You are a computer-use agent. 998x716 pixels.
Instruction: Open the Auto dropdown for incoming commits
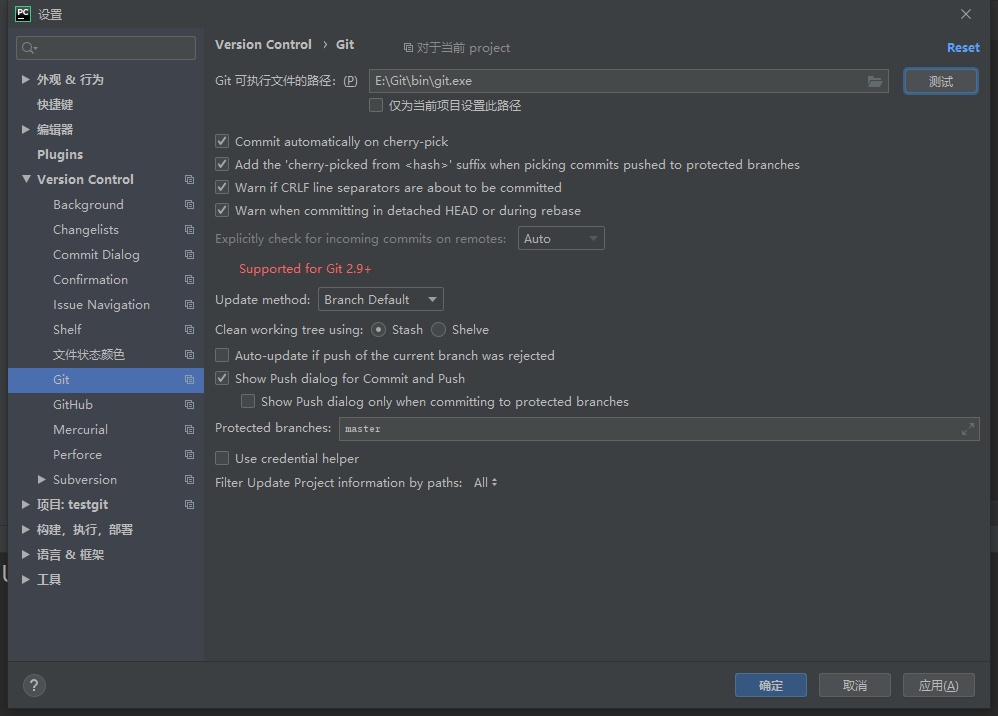(561, 239)
